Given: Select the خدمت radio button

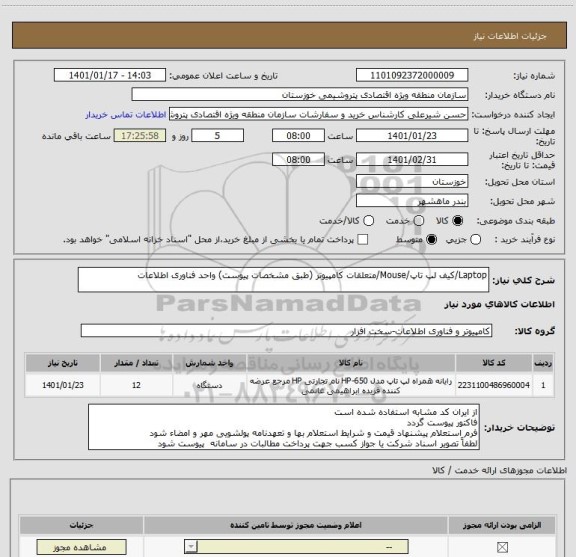Looking at the screenshot, I should (419, 221).
